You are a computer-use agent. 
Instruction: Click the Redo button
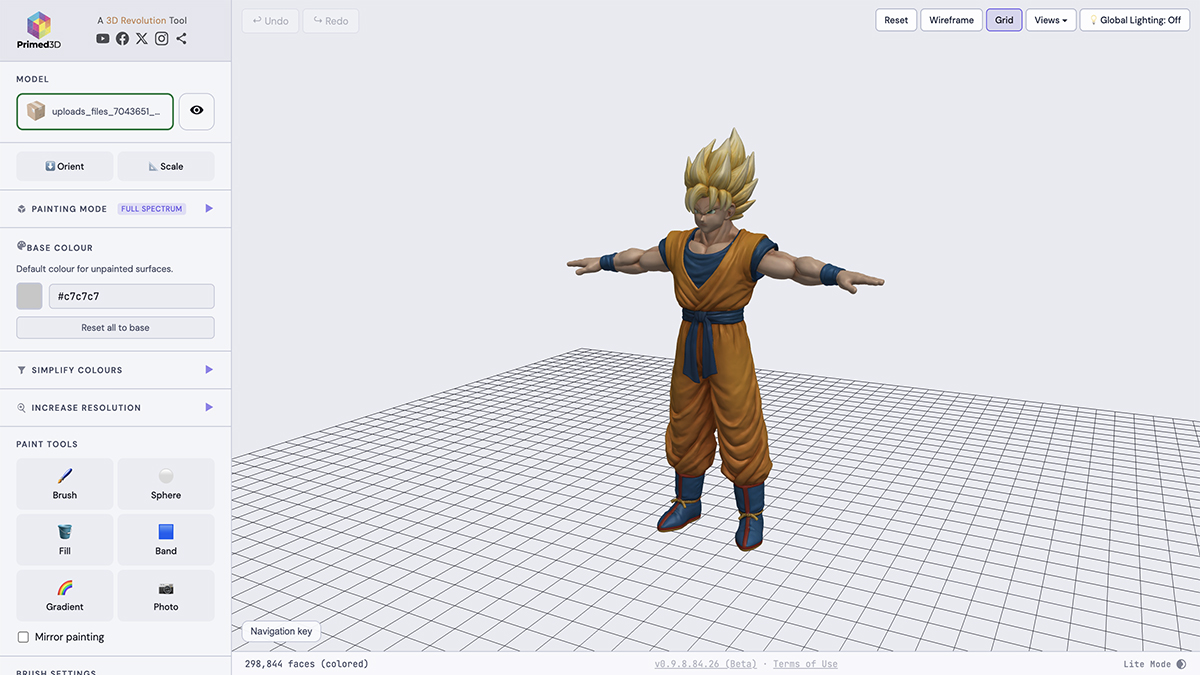pos(331,20)
